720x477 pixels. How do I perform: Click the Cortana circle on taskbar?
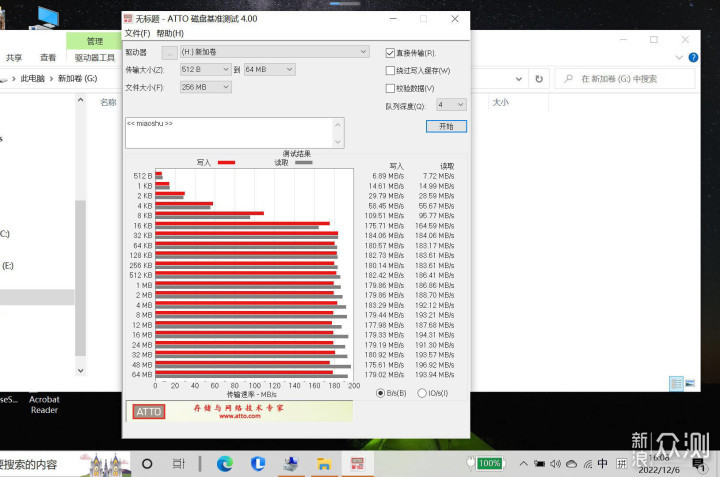147,464
